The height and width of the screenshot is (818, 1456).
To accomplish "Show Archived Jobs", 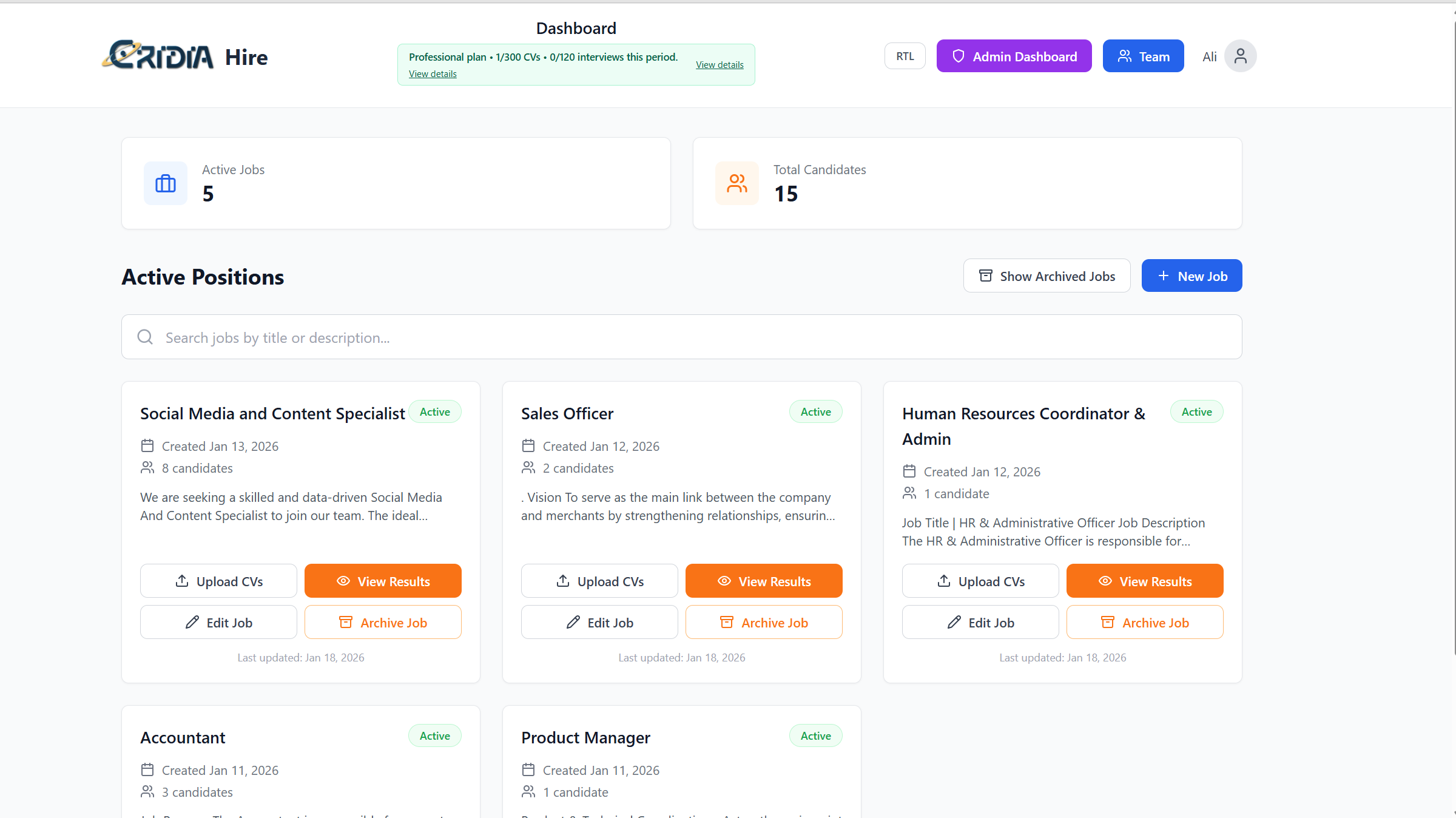I will (1046, 275).
